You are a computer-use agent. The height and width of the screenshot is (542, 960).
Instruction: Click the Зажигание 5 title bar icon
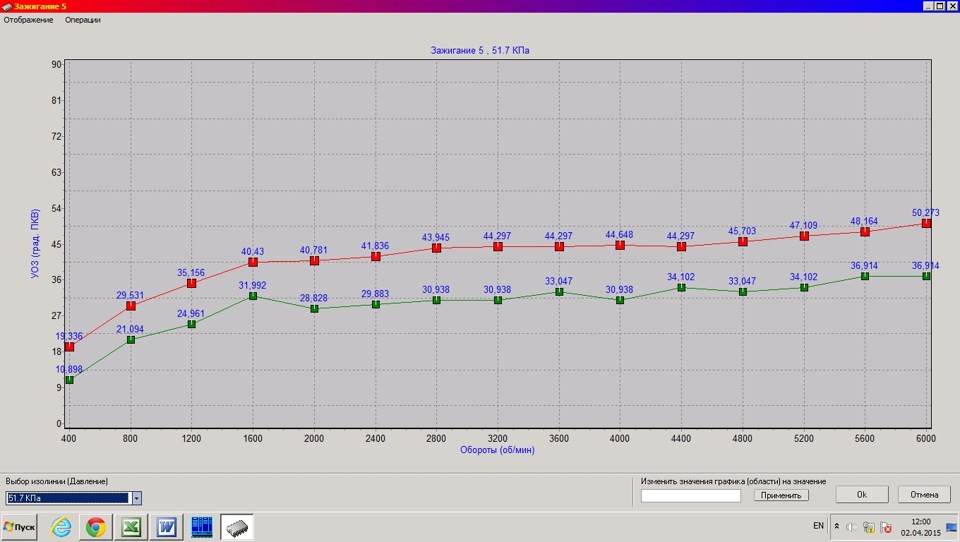(7, 6)
